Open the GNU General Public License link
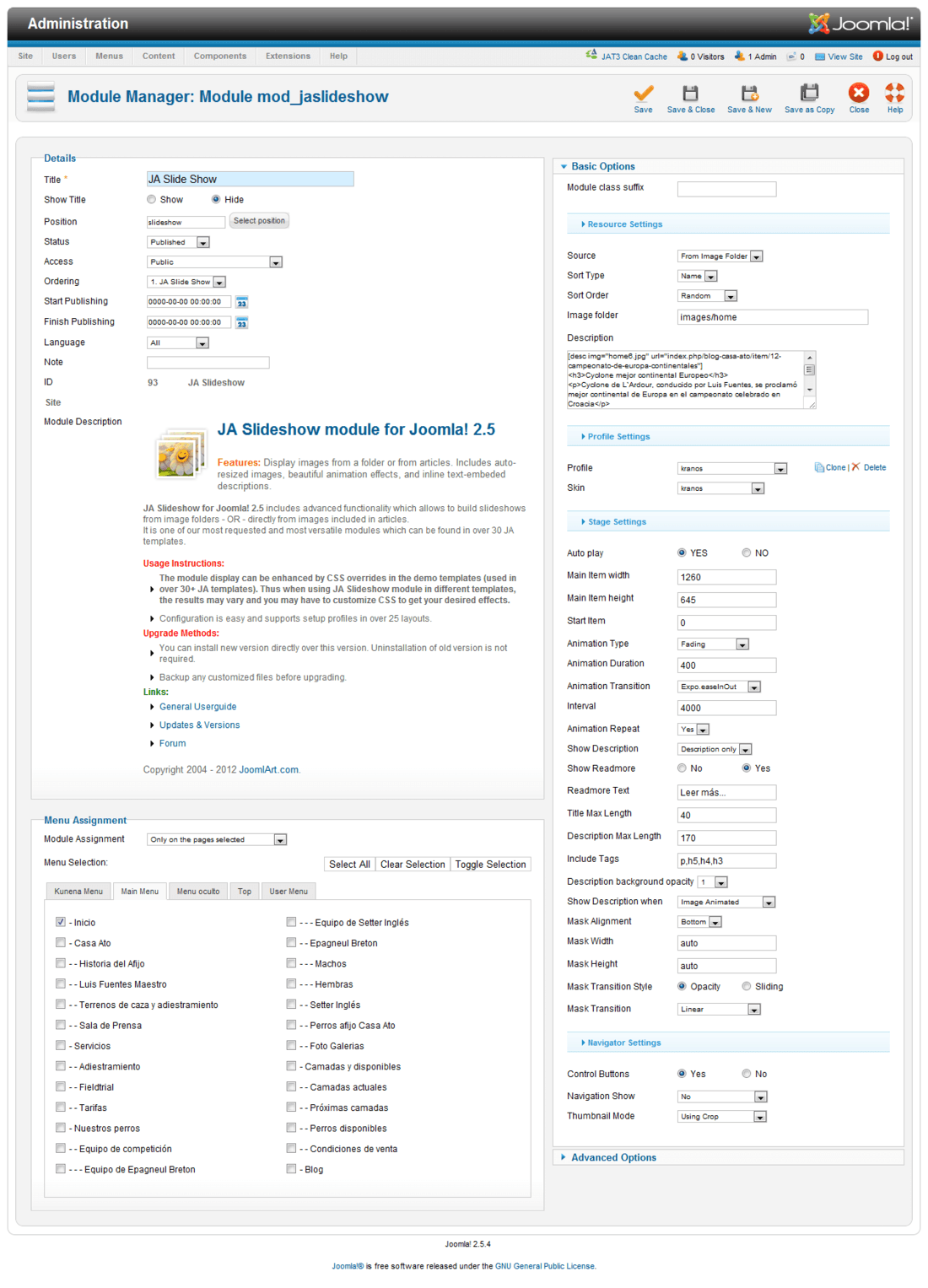928x1288 pixels. click(x=544, y=1266)
